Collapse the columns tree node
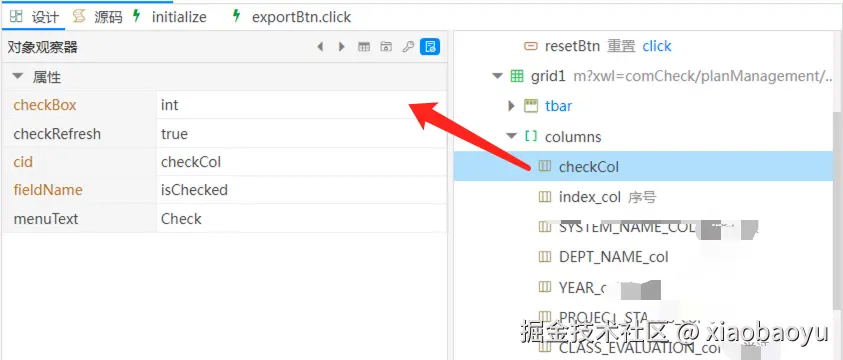The image size is (843, 360). [x=511, y=136]
